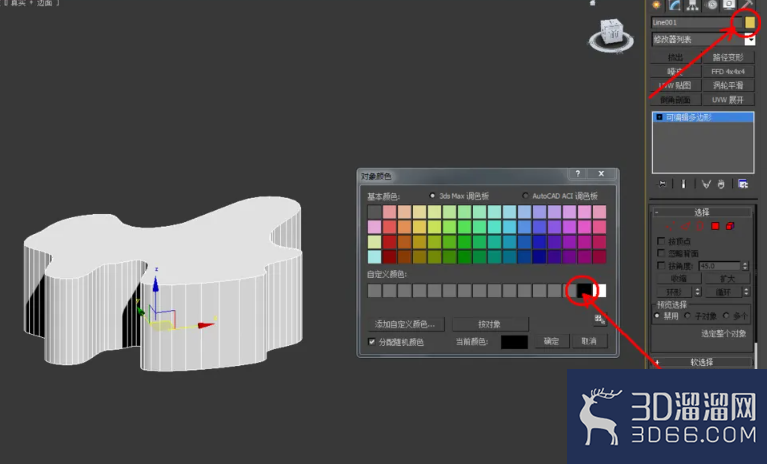Click the 环形 spinner arrows
Image resolution: width=767 pixels, height=464 pixels.
(698, 292)
